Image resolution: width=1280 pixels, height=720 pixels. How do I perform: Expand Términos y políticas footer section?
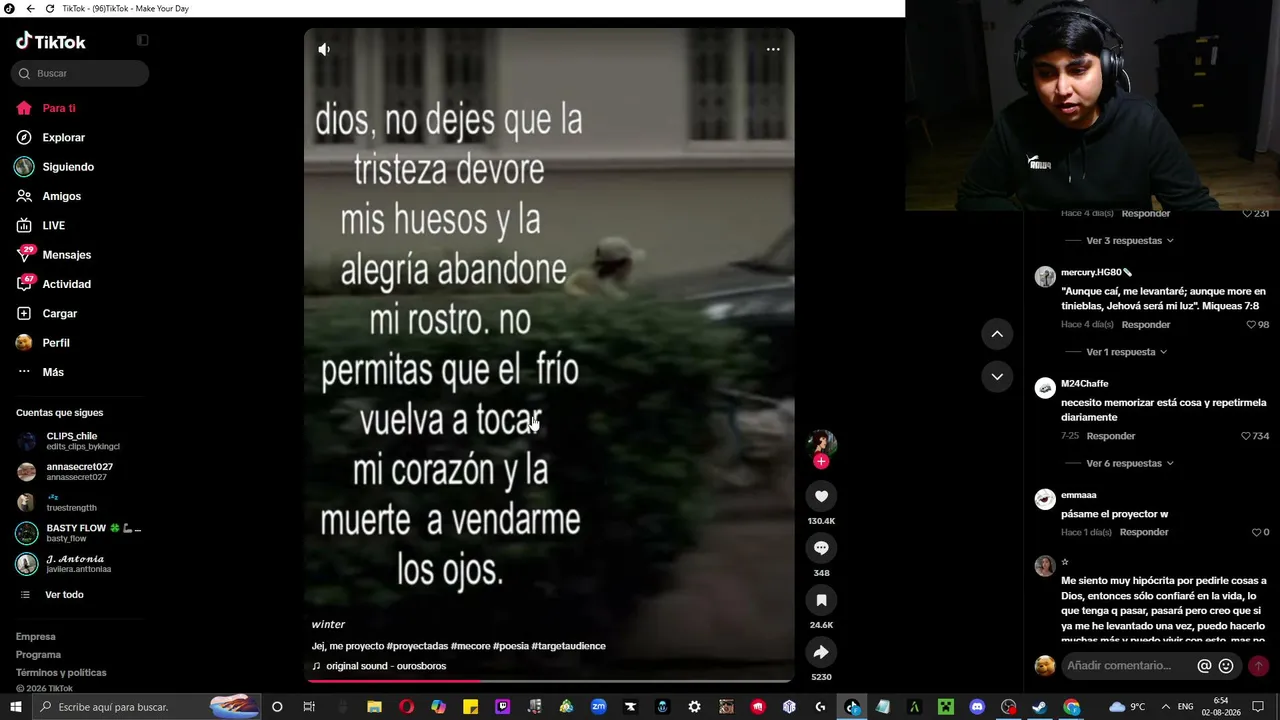coord(61,673)
